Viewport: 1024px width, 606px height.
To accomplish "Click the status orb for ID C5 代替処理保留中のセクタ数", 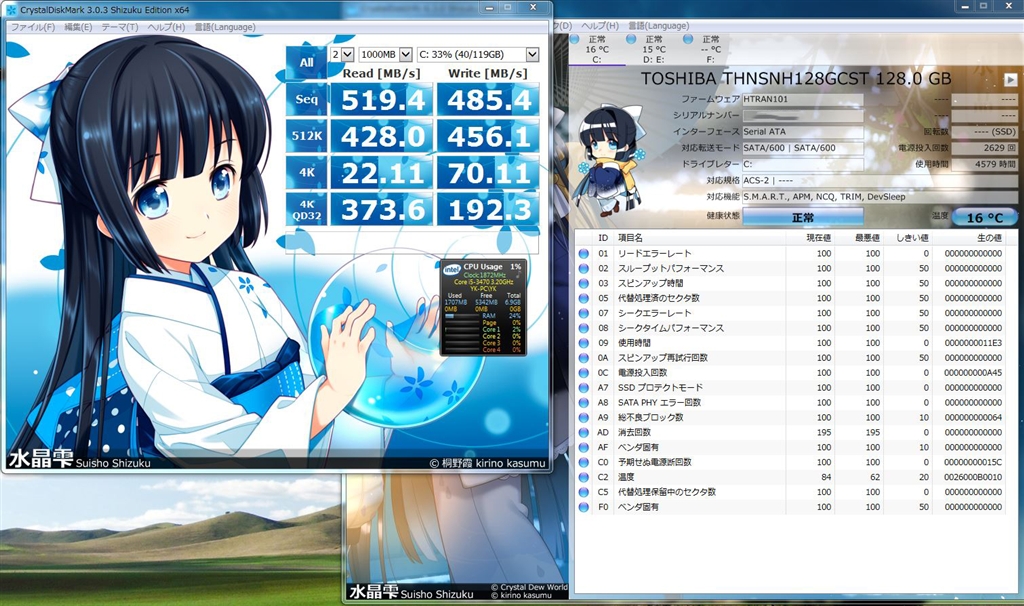I will [584, 492].
